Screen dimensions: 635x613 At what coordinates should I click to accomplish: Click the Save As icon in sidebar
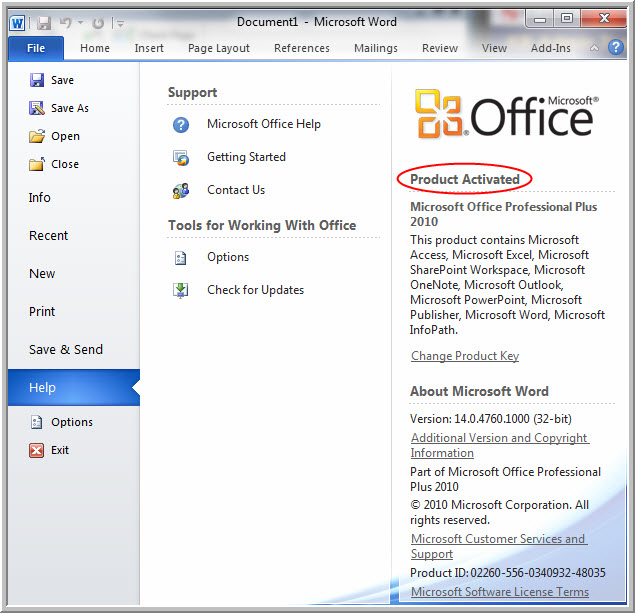pos(37,108)
